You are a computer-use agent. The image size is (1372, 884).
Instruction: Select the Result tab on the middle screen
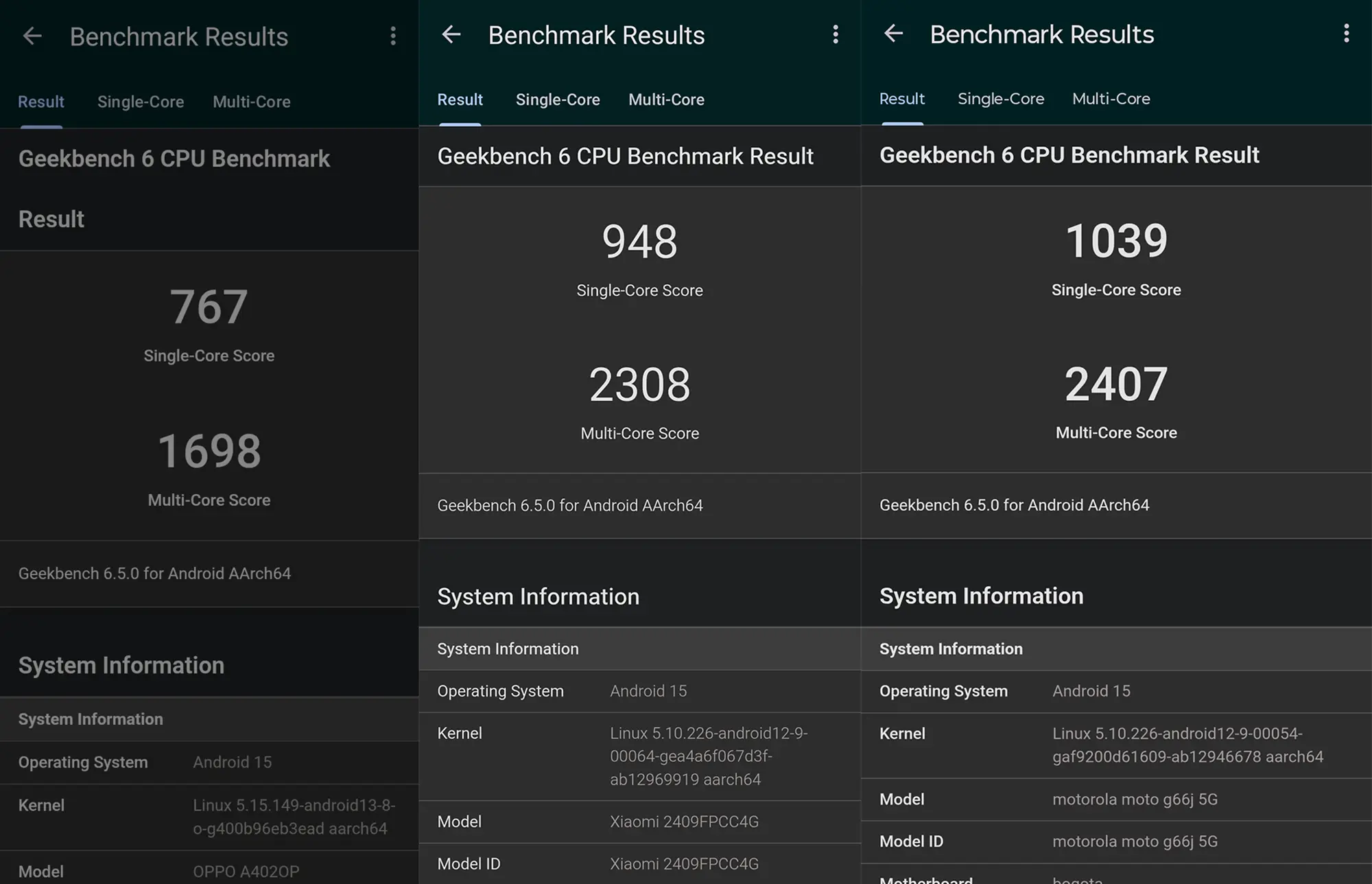460,100
